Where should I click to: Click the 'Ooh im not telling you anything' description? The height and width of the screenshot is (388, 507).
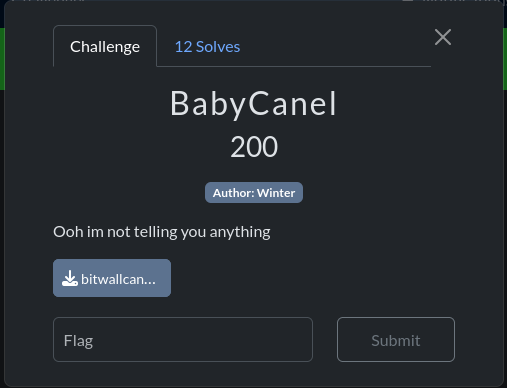pyautogui.click(x=162, y=232)
